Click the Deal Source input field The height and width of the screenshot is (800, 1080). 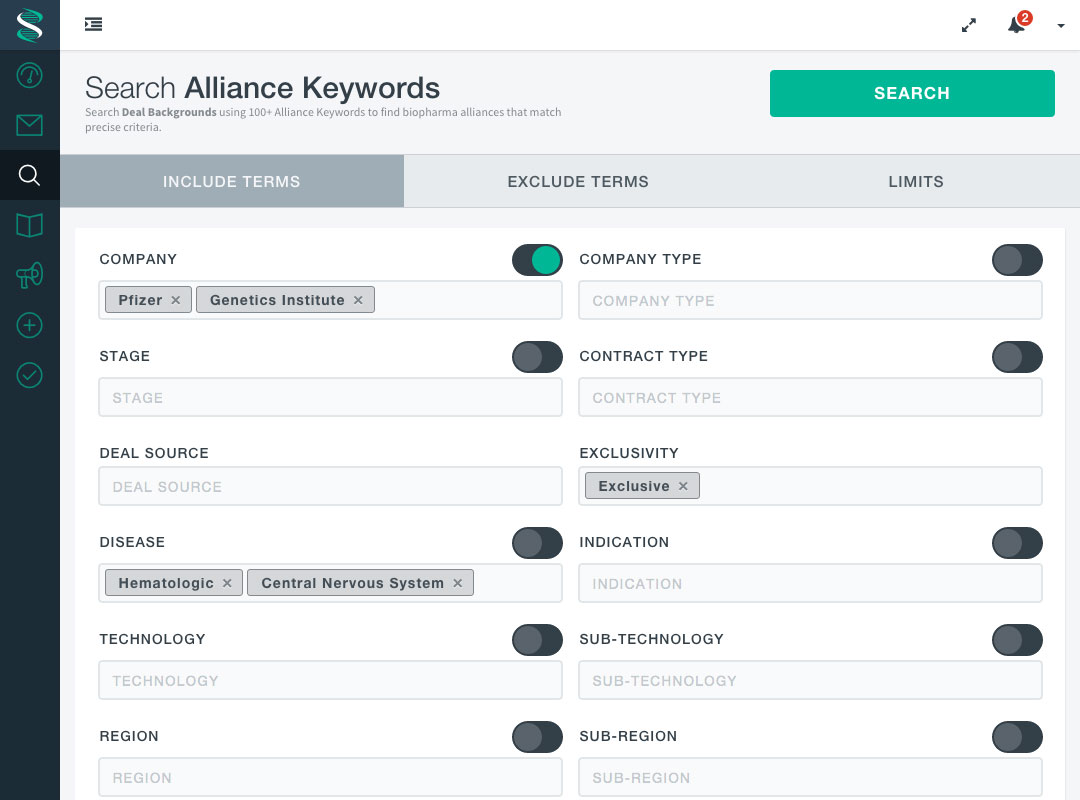pos(330,487)
